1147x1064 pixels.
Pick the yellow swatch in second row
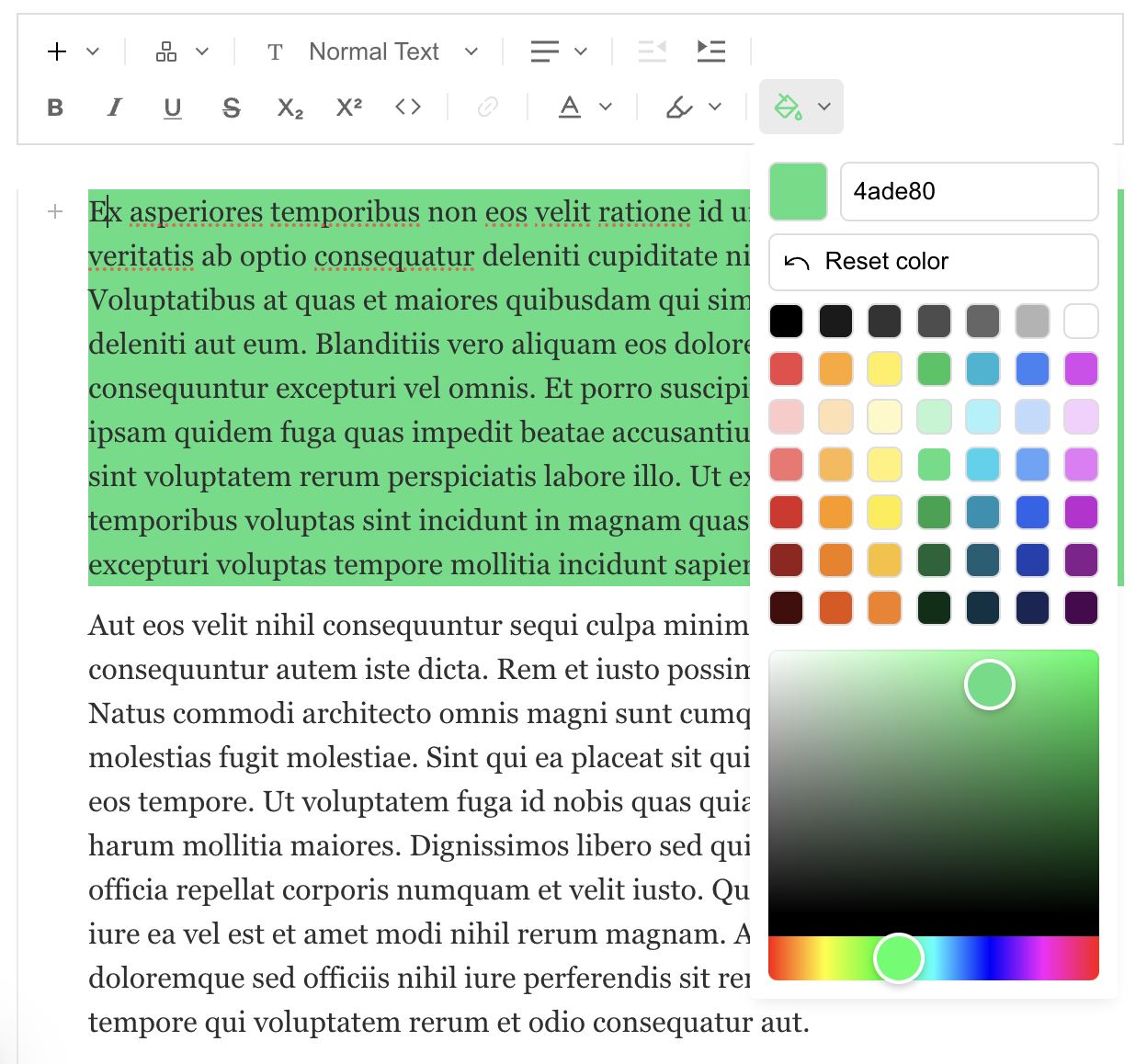[884, 368]
